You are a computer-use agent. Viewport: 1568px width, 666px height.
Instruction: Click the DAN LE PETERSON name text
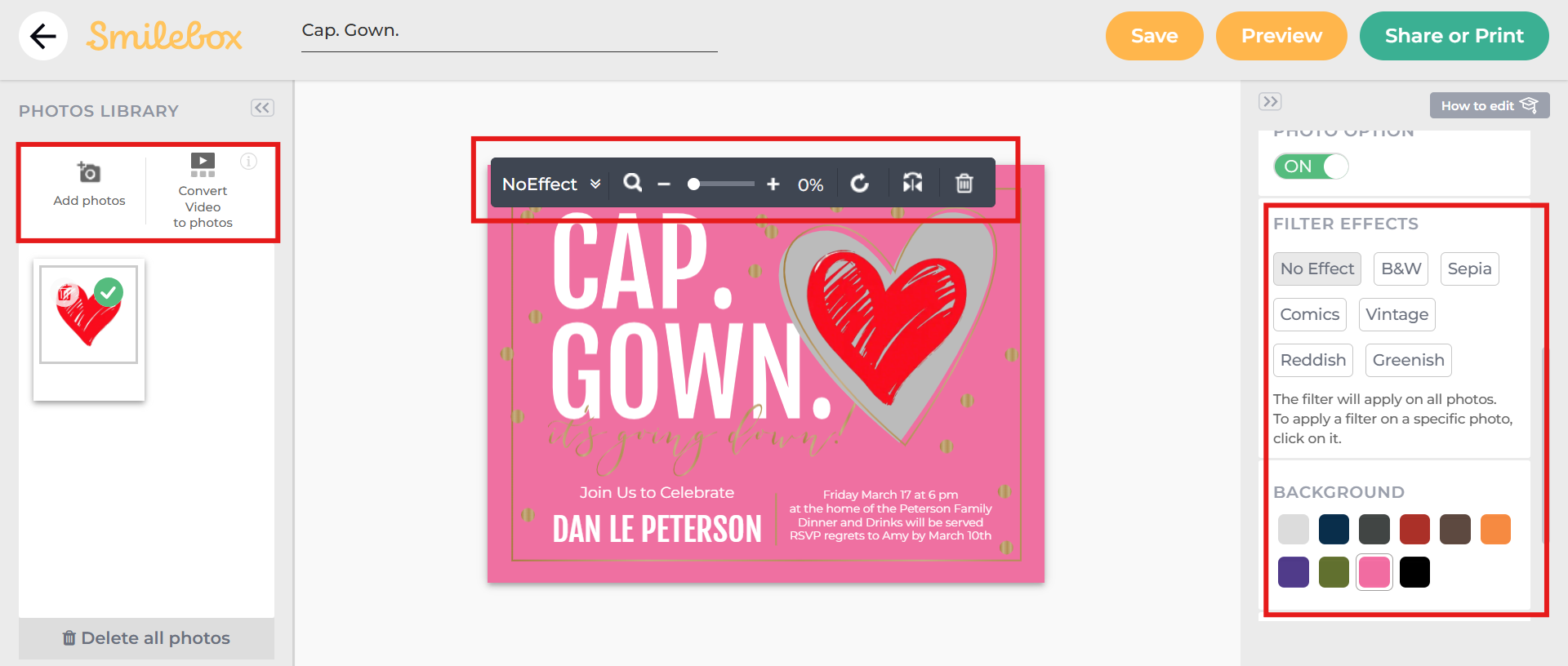click(657, 530)
